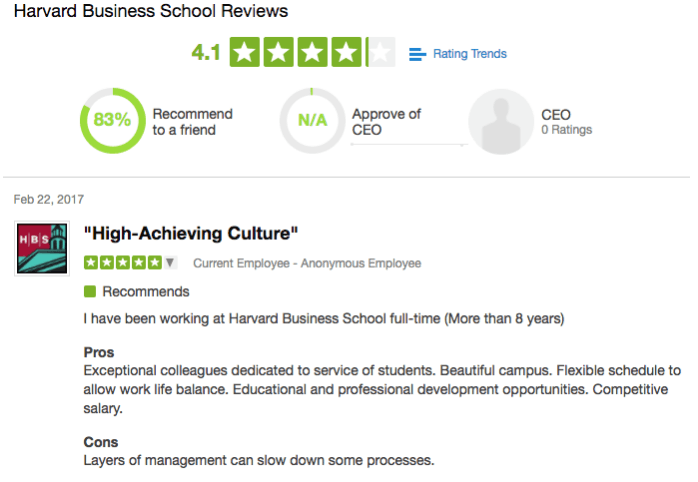Open the "High-Achieving Culture" review title
698x482 pixels.
[191, 234]
